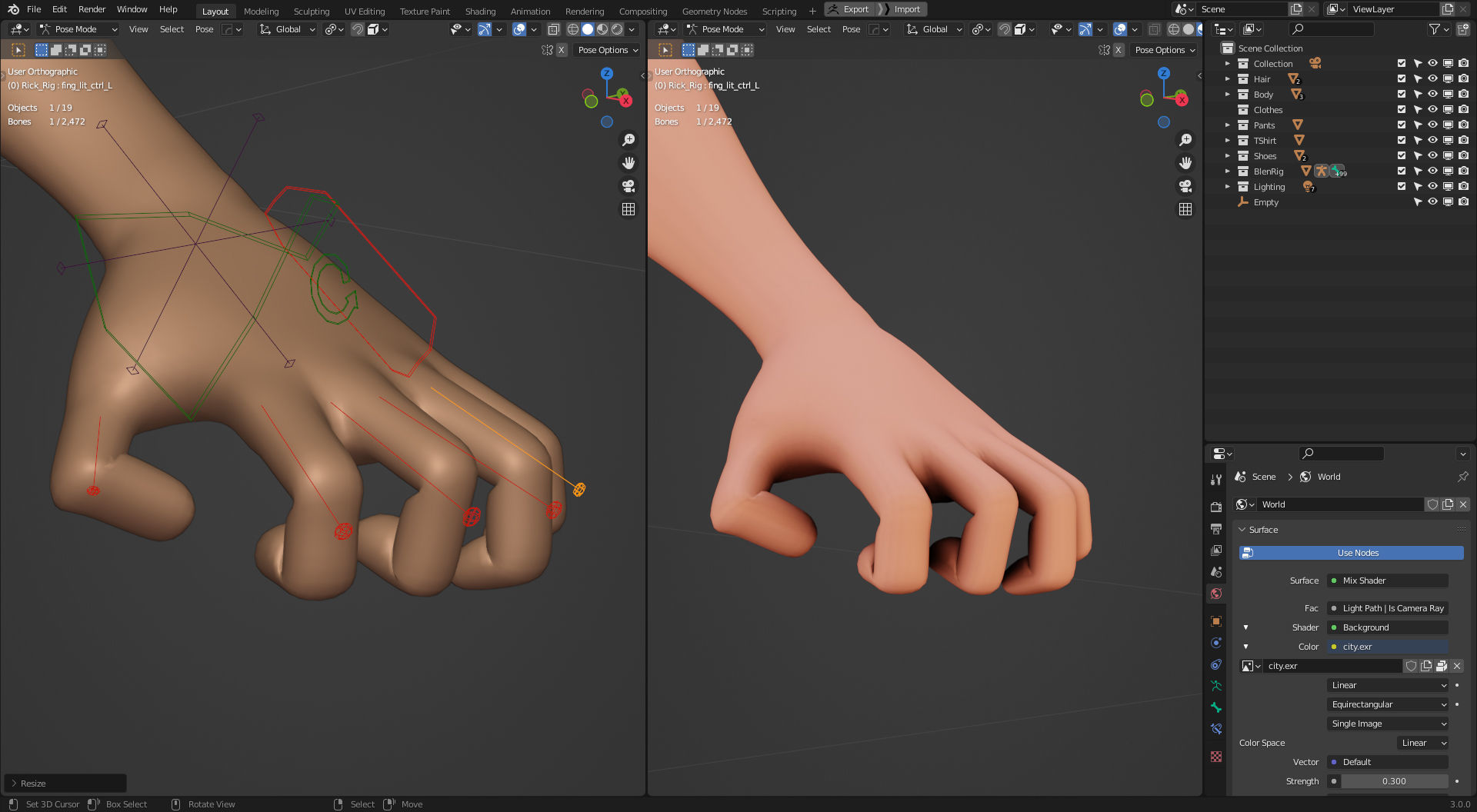Expand the BlenRig collection in outliner
1477x812 pixels.
click(x=1228, y=171)
